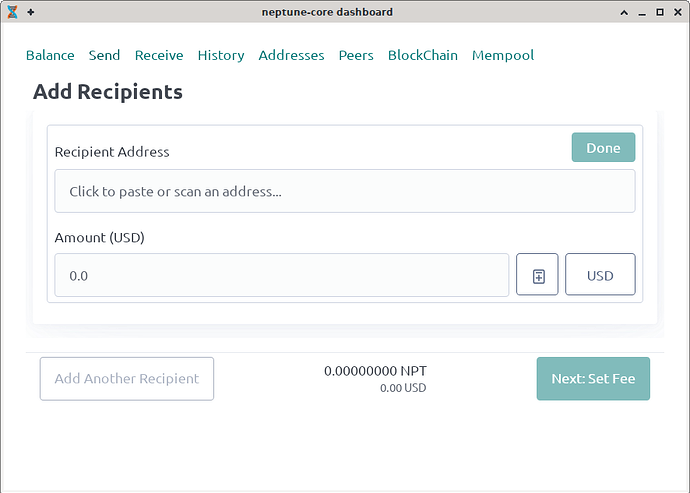Open the Mempool tab
Viewport: 690px width, 493px height.
point(503,56)
